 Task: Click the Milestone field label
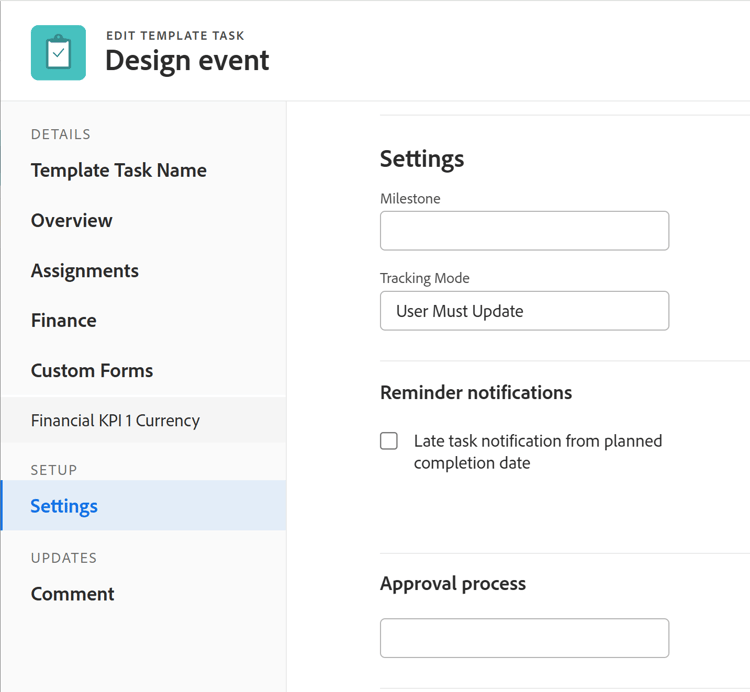pyautogui.click(x=410, y=198)
